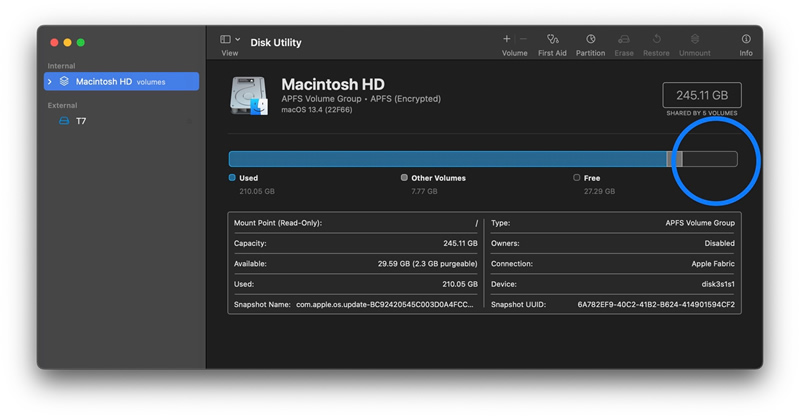Click the 'macOS 13.4 (22F66)' version text
Screen dimensions: 800x418
coord(316,110)
